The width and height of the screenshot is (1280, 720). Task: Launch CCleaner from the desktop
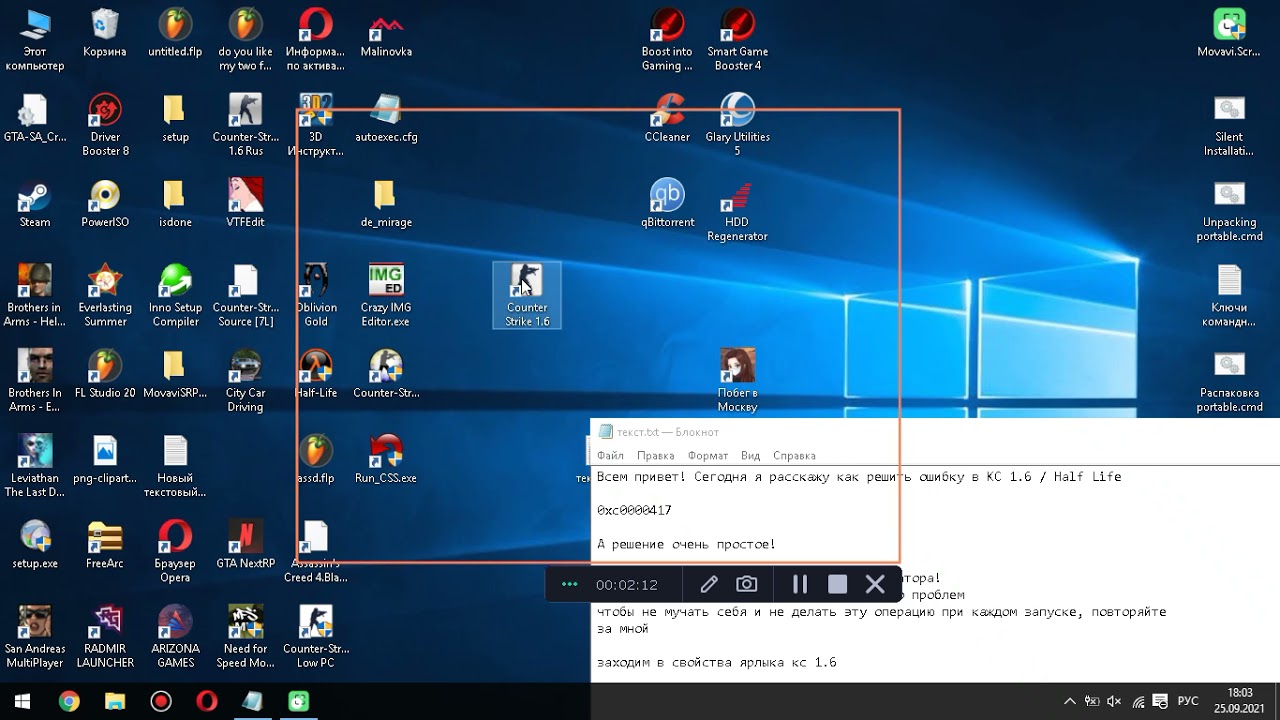667,119
